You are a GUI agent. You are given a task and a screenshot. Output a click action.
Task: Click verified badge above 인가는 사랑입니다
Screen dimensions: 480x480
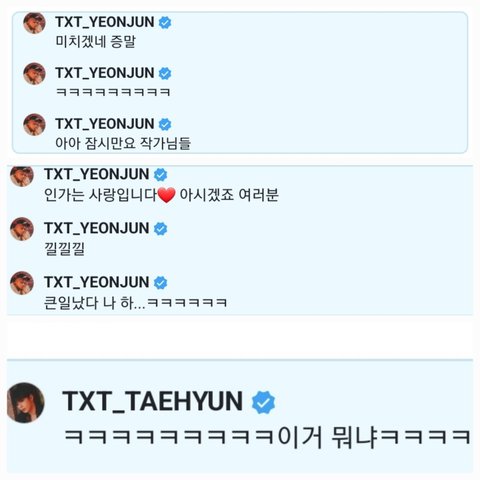pos(160,175)
